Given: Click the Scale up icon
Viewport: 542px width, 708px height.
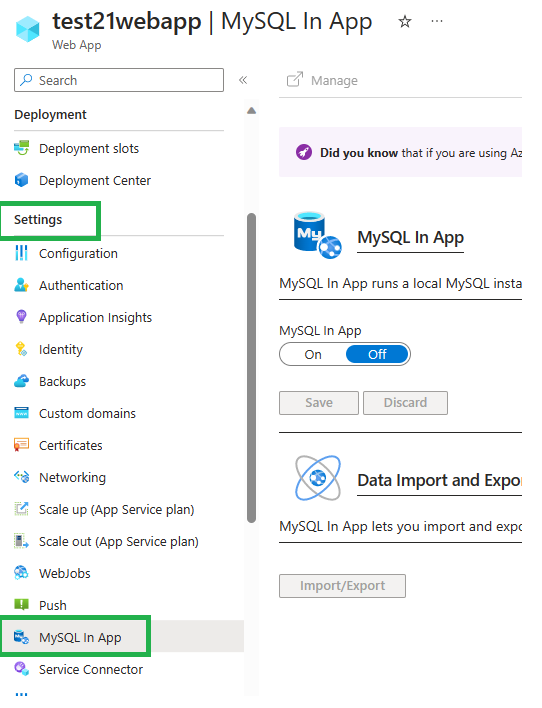Looking at the screenshot, I should point(21,509).
